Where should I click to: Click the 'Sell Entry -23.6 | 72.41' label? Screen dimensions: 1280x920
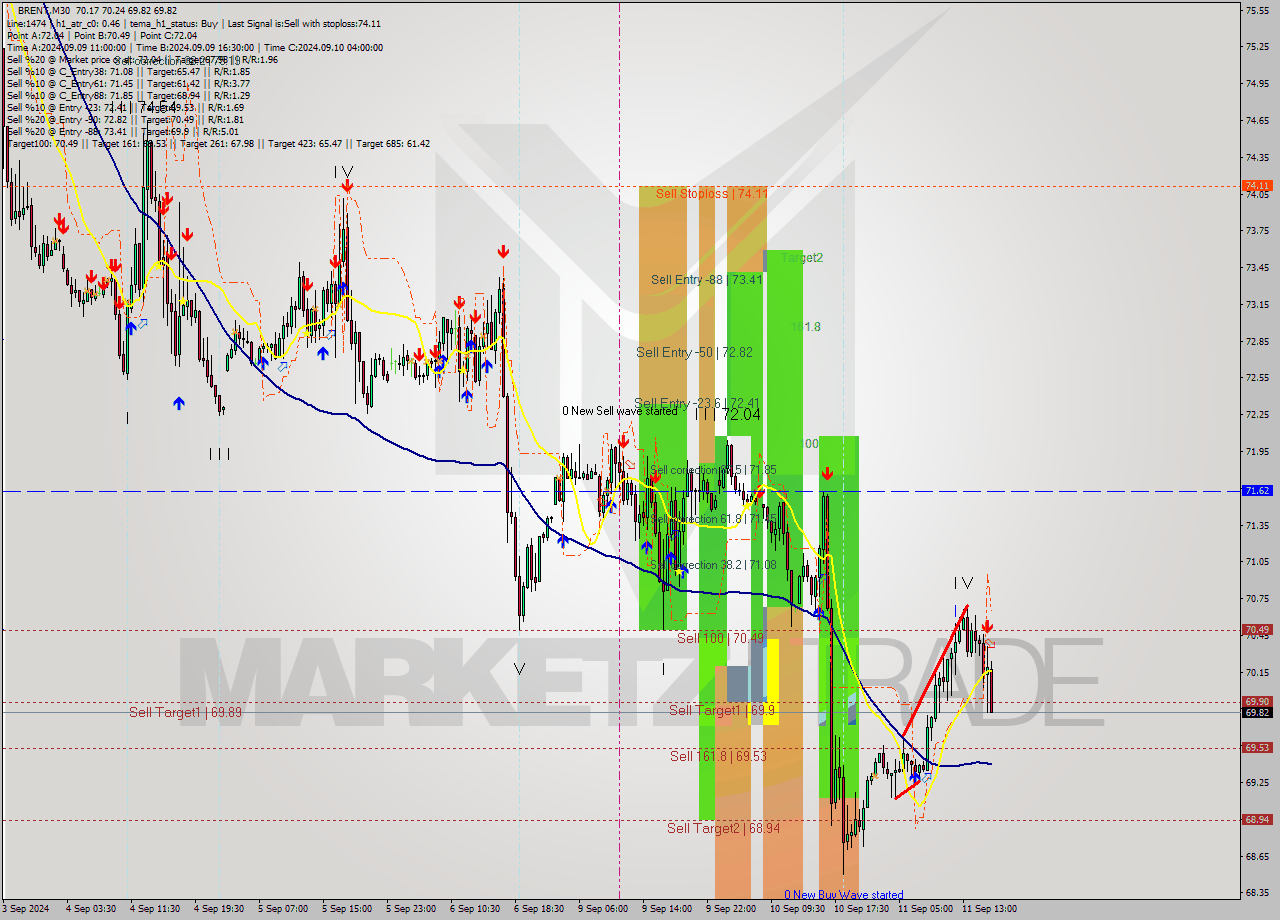pos(696,403)
